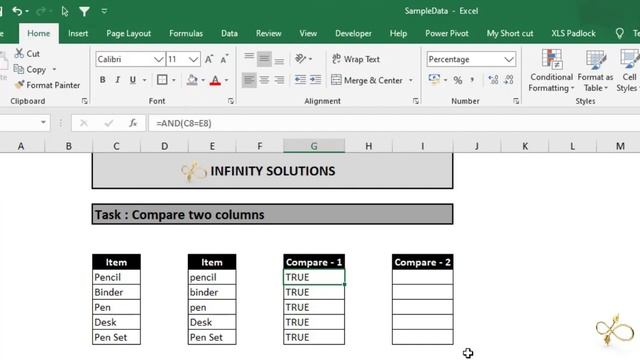Viewport: 640px width, 360px height.
Task: Switch to the Developer tab
Action: pyautogui.click(x=353, y=33)
